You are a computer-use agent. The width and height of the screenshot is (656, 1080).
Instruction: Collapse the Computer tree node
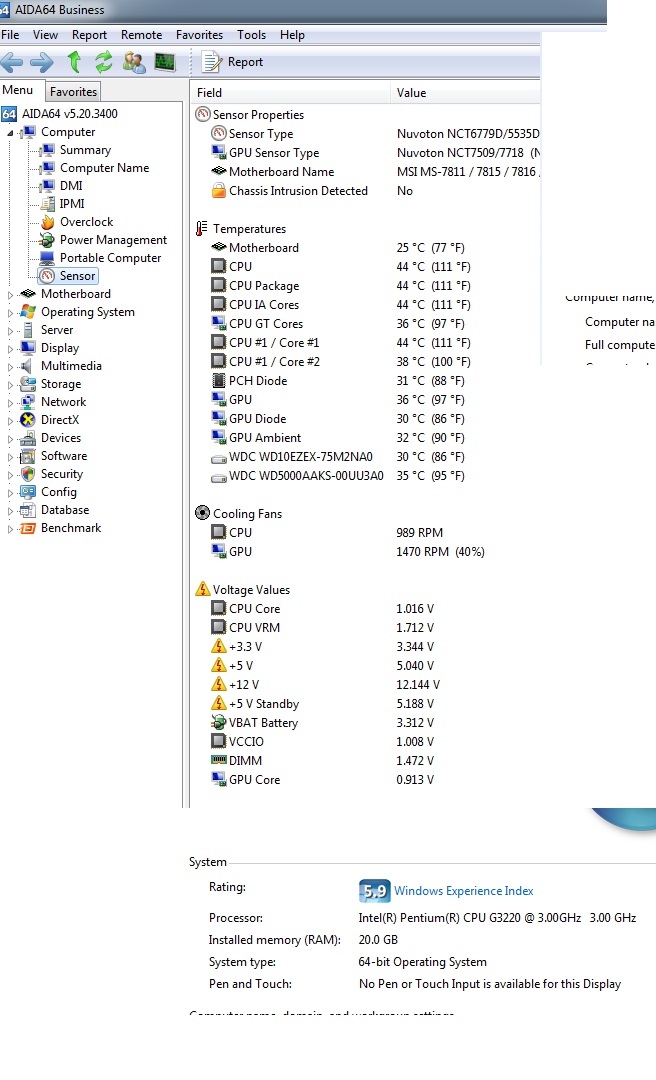(10, 133)
